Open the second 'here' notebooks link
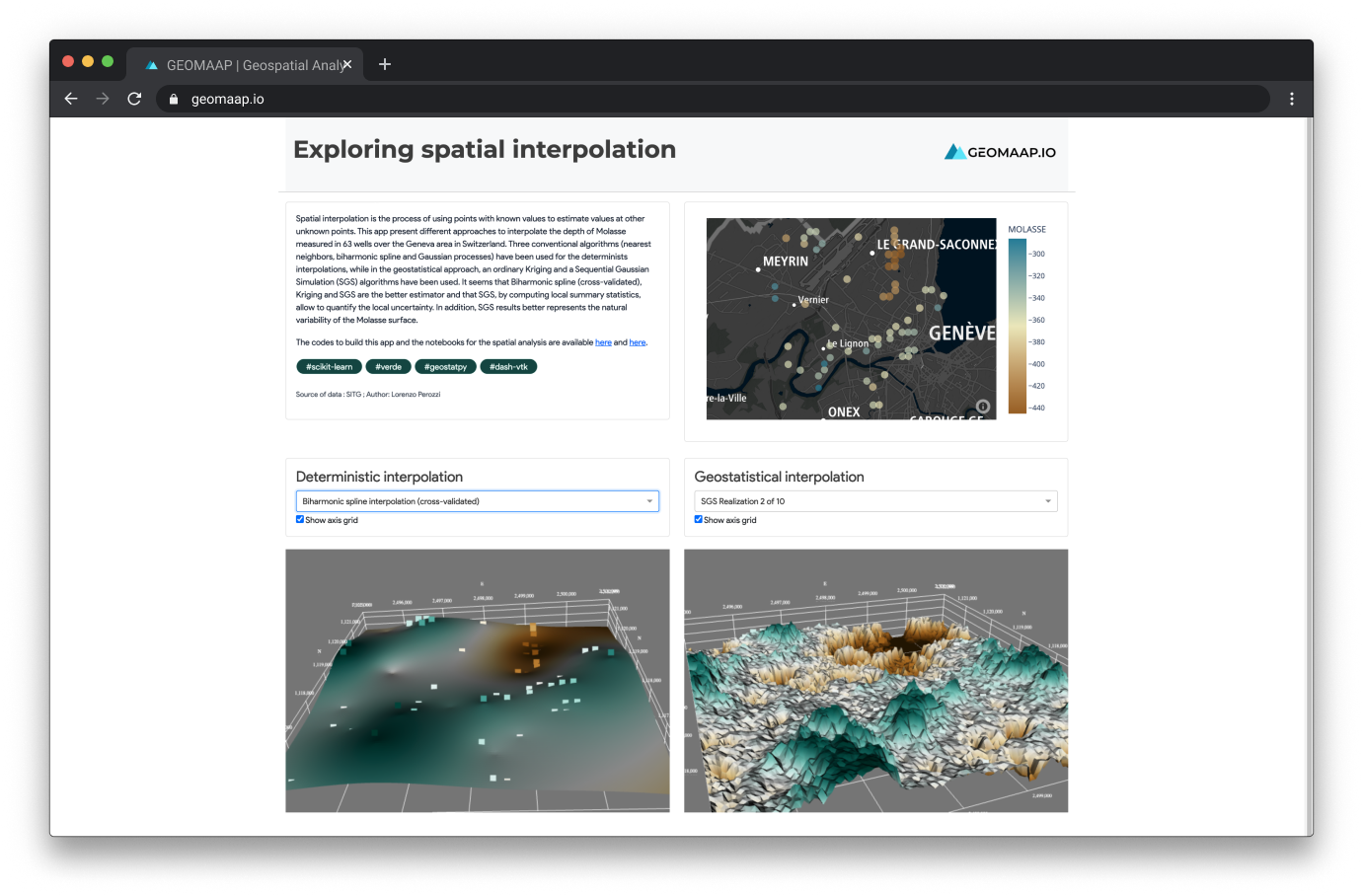The image size is (1363, 896). [x=638, y=342]
